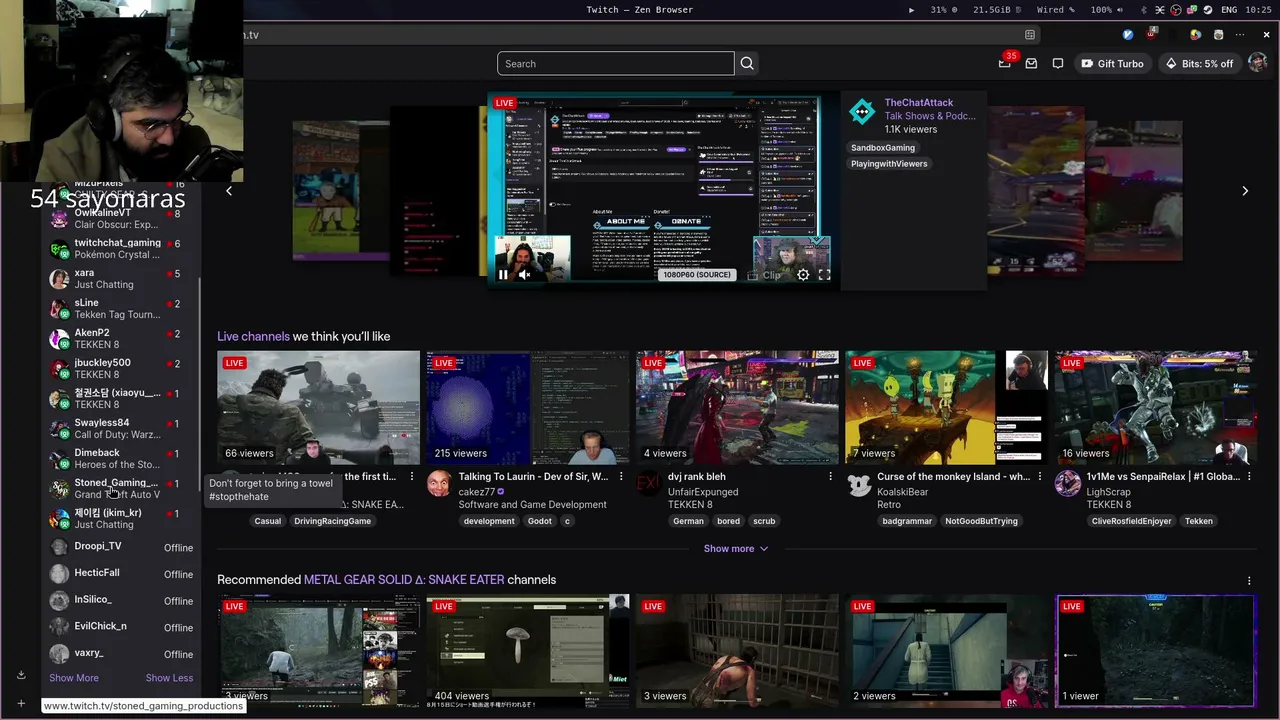Click Show Less in followed channels
The height and width of the screenshot is (720, 1280).
pyautogui.click(x=169, y=678)
